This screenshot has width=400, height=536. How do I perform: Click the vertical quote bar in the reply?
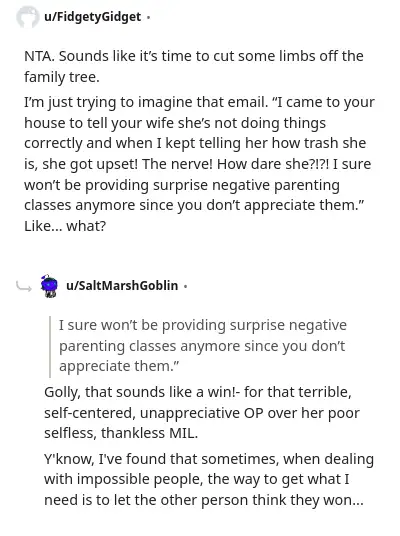coord(50,347)
